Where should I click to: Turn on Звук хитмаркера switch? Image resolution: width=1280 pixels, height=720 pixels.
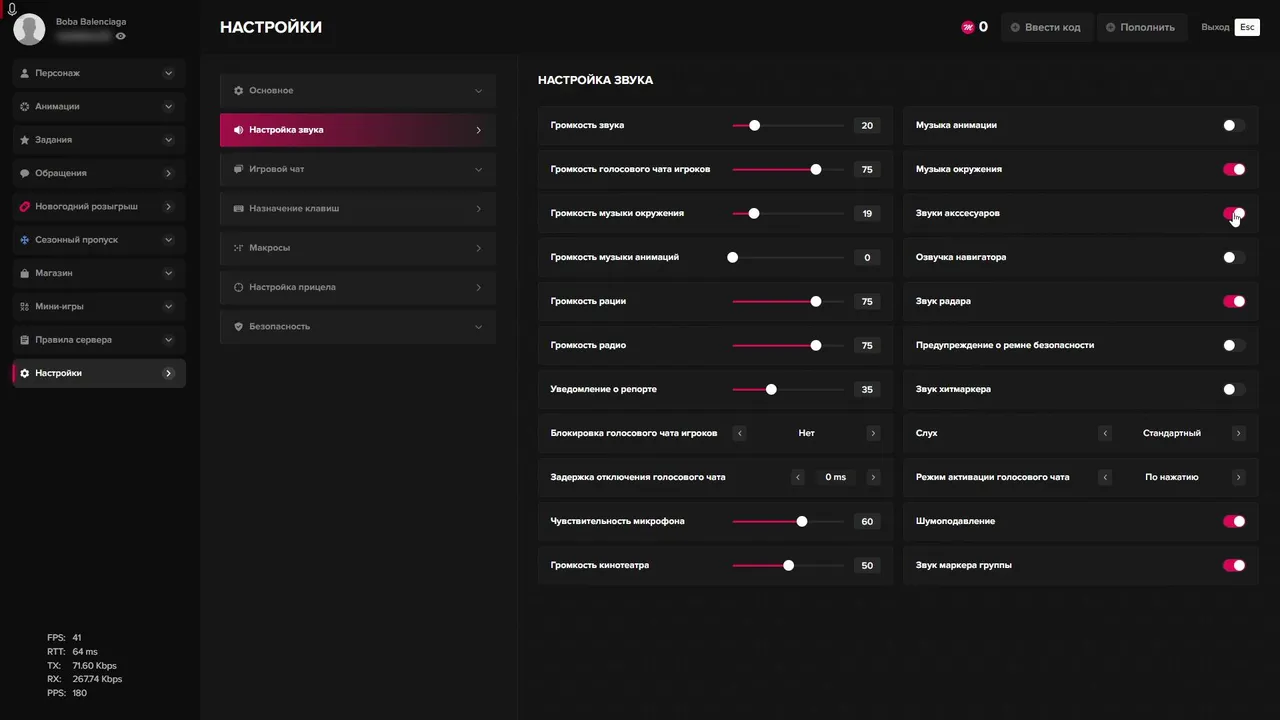click(1234, 389)
